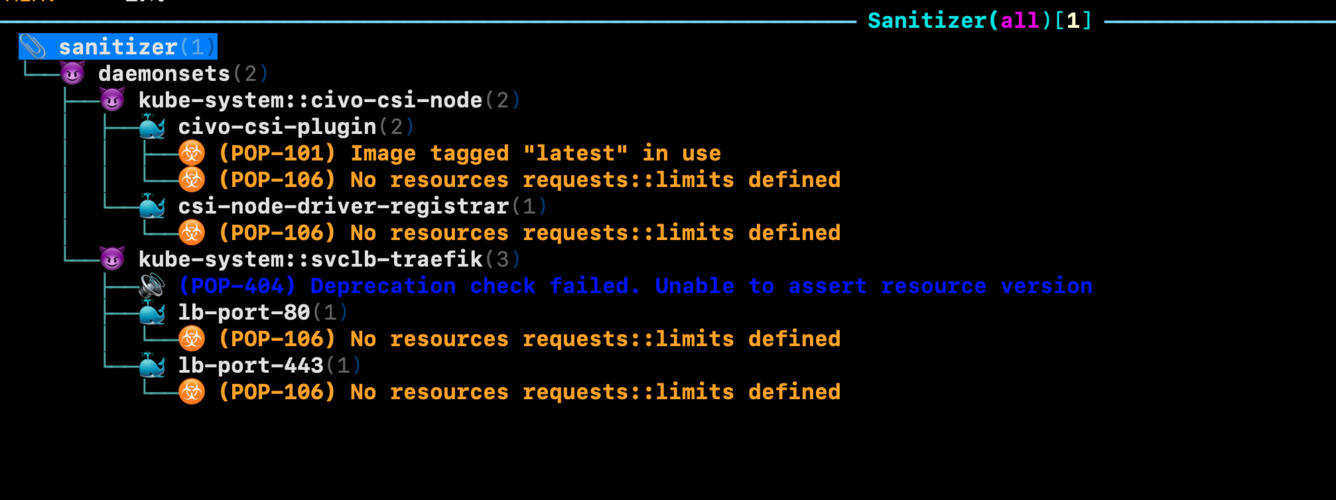Click the whale icon beside civo-csi-plugin
1336x500 pixels.
[152, 127]
